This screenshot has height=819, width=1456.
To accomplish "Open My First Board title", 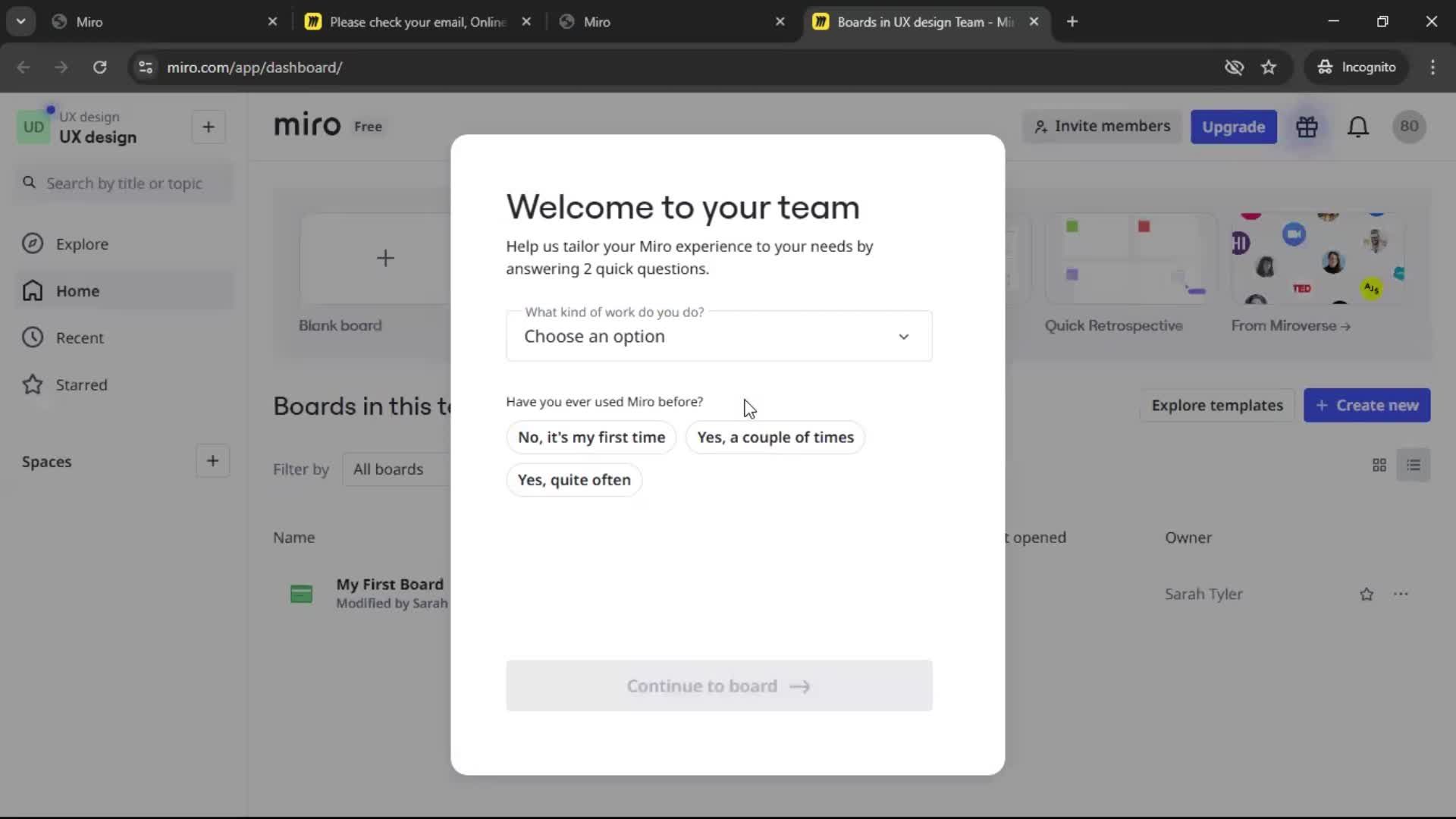I will [x=390, y=585].
